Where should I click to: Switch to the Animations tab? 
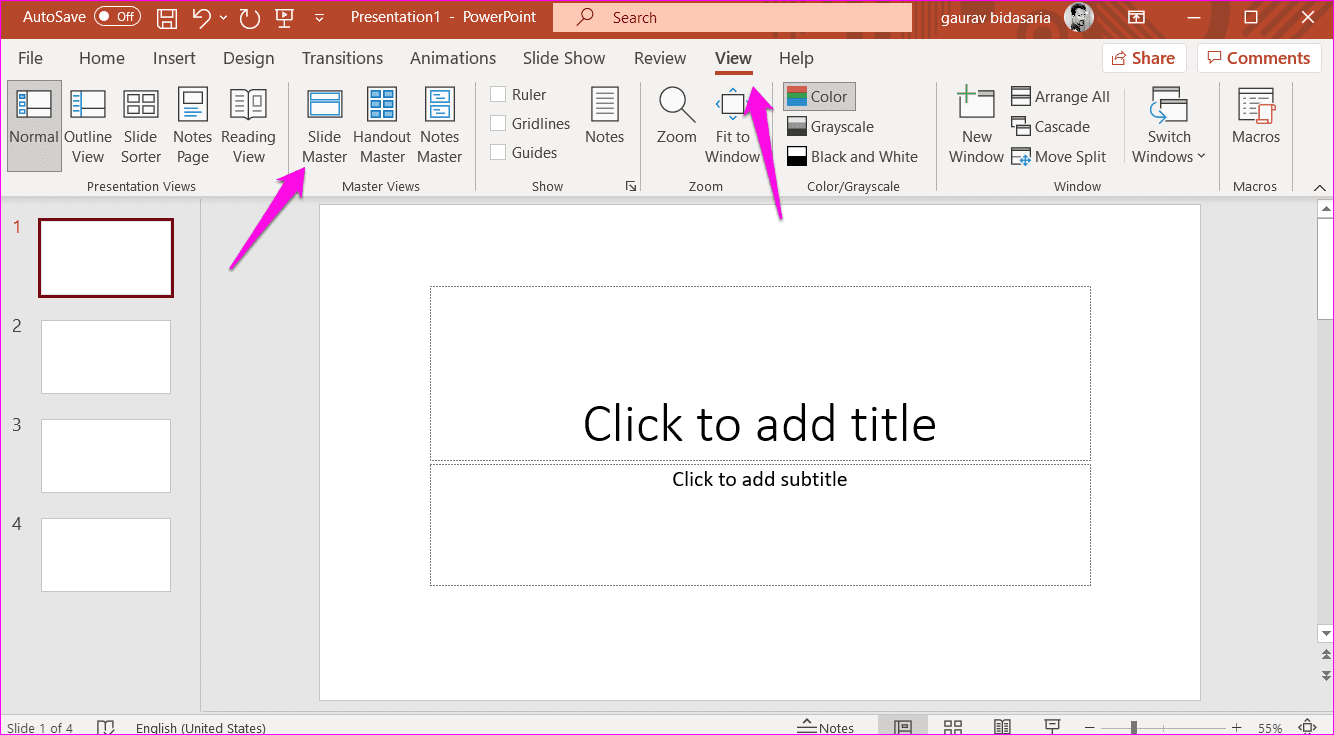click(x=453, y=58)
